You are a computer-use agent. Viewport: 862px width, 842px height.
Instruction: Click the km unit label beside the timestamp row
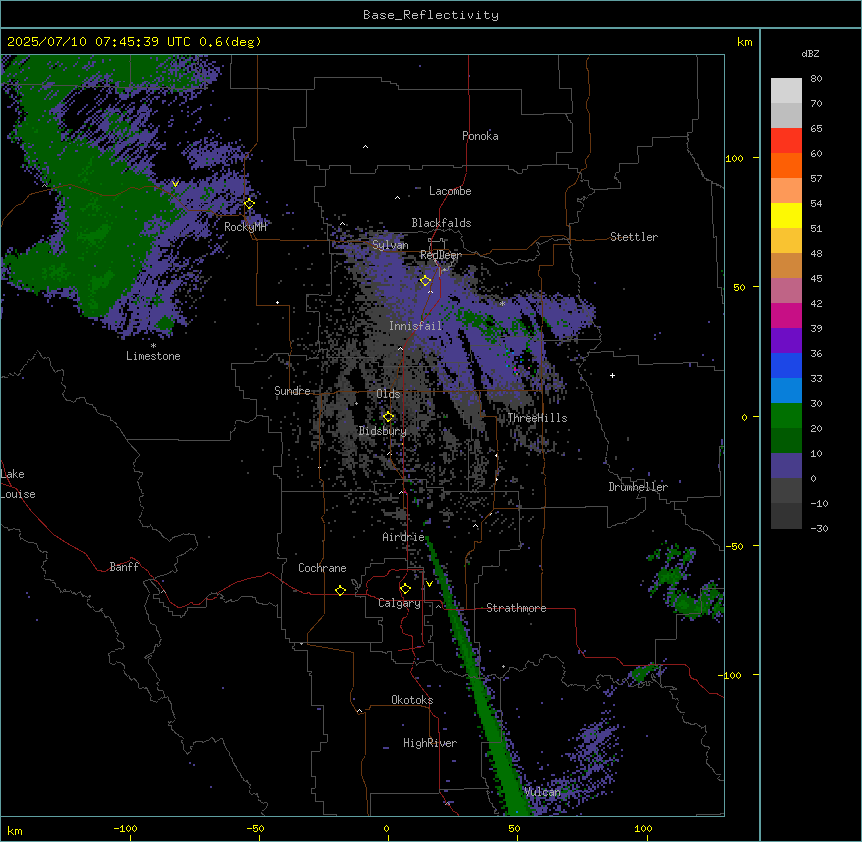click(x=744, y=42)
